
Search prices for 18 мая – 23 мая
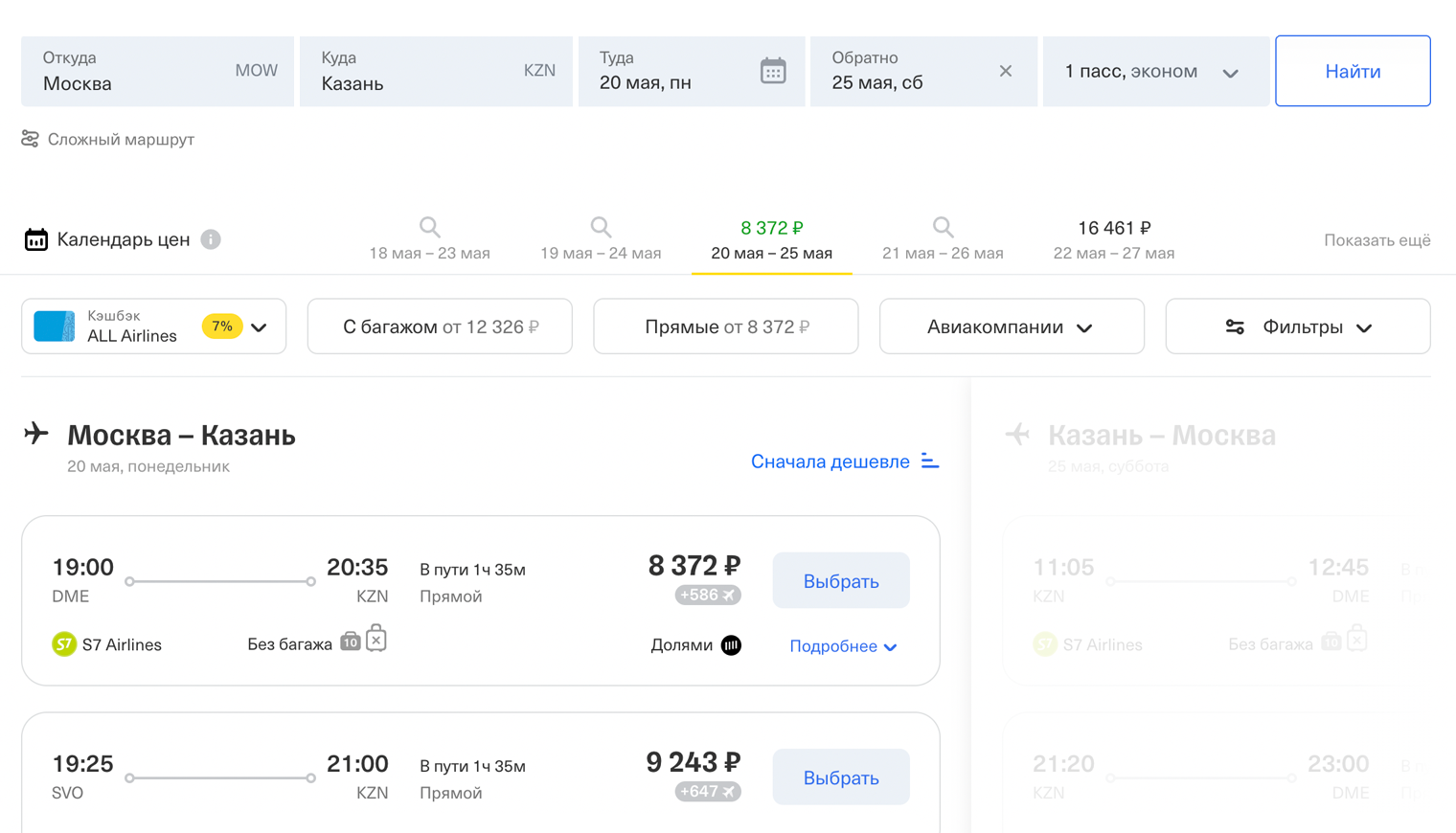coord(429,227)
